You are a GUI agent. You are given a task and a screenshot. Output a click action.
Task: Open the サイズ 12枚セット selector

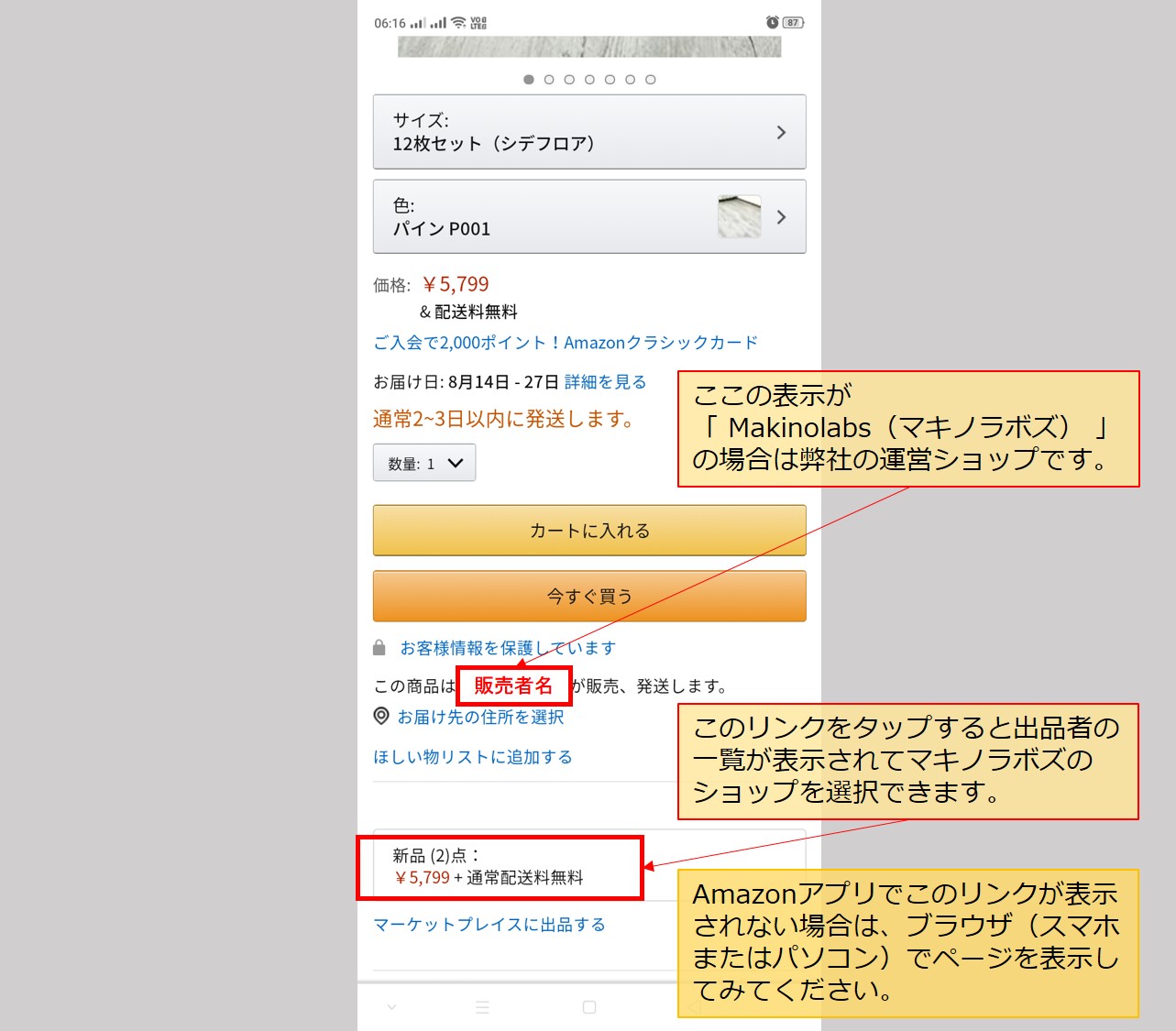tap(589, 132)
